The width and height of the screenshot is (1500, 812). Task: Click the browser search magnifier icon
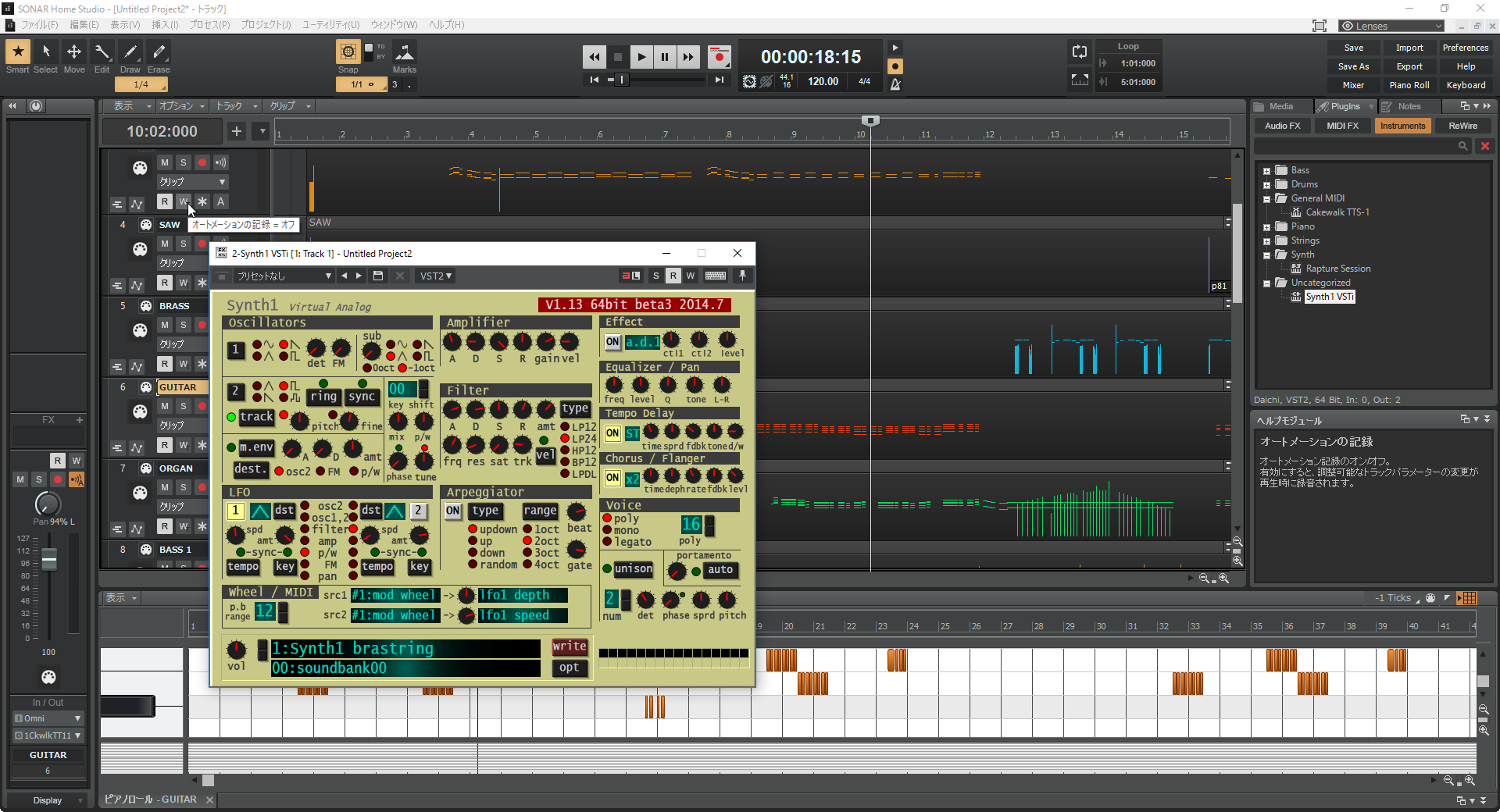[1462, 146]
